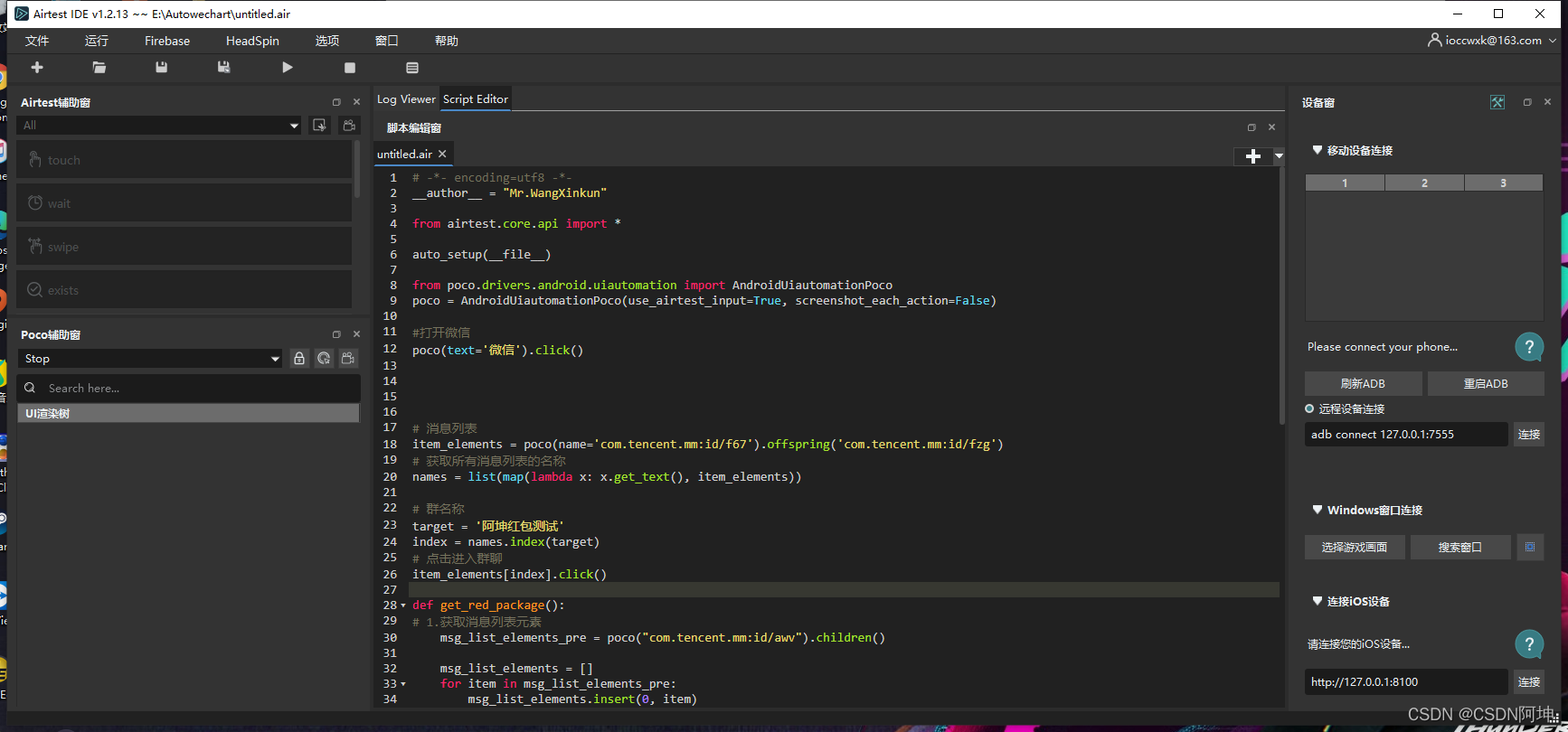The width and height of the screenshot is (1568, 732).
Task: Click the 刷新ADB button
Action: point(1363,384)
